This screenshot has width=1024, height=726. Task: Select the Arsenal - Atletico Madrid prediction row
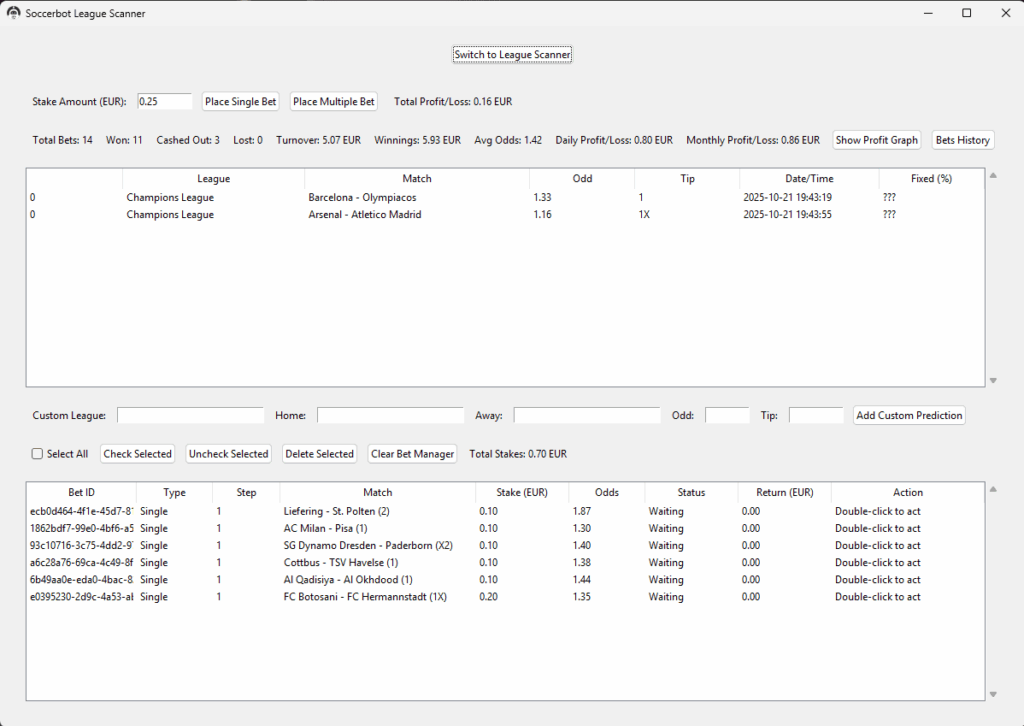coord(505,214)
